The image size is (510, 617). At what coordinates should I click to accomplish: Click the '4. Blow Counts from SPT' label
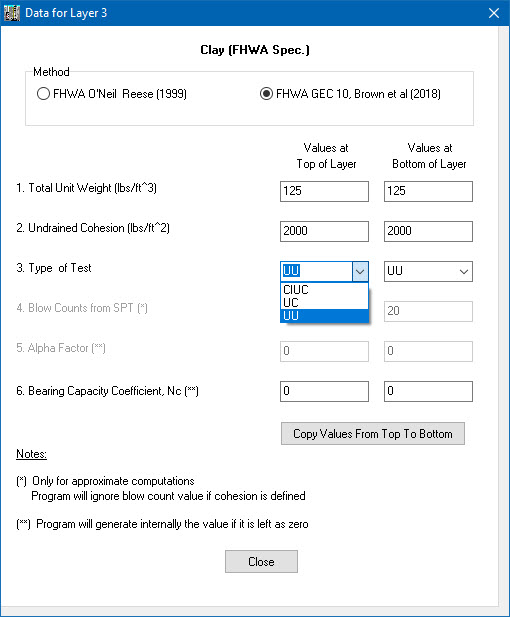[x=82, y=308]
